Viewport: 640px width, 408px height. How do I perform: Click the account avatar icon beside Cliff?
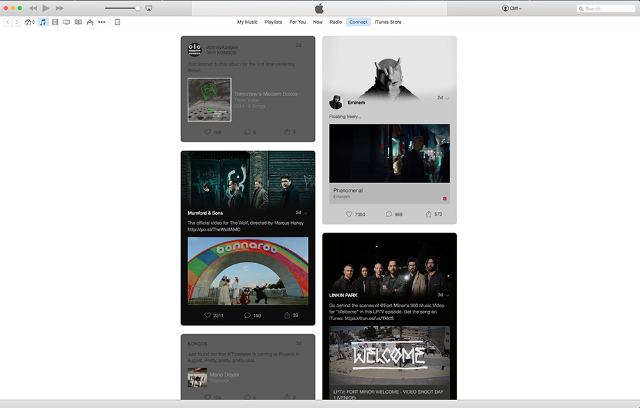click(505, 8)
